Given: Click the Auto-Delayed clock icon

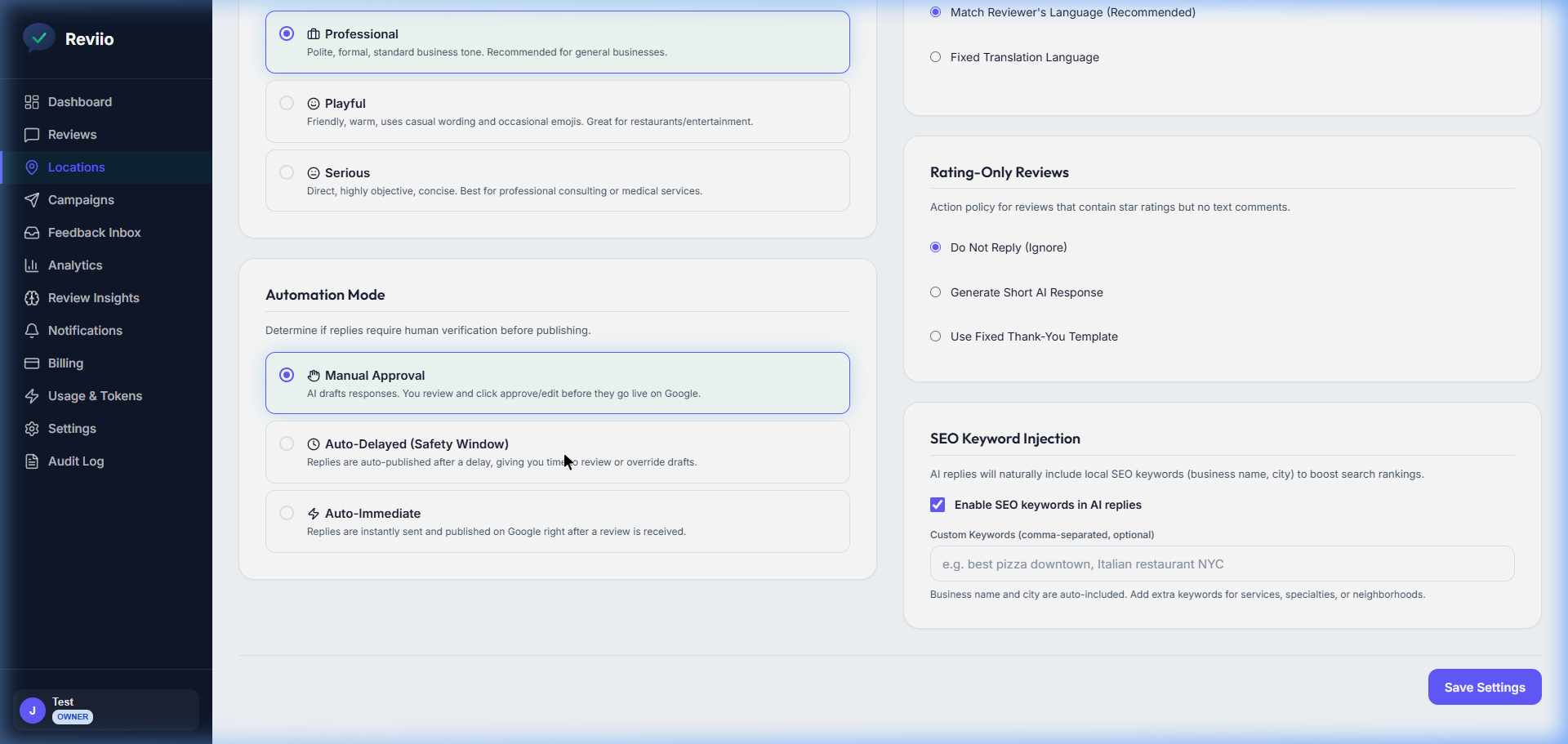Looking at the screenshot, I should pos(314,444).
